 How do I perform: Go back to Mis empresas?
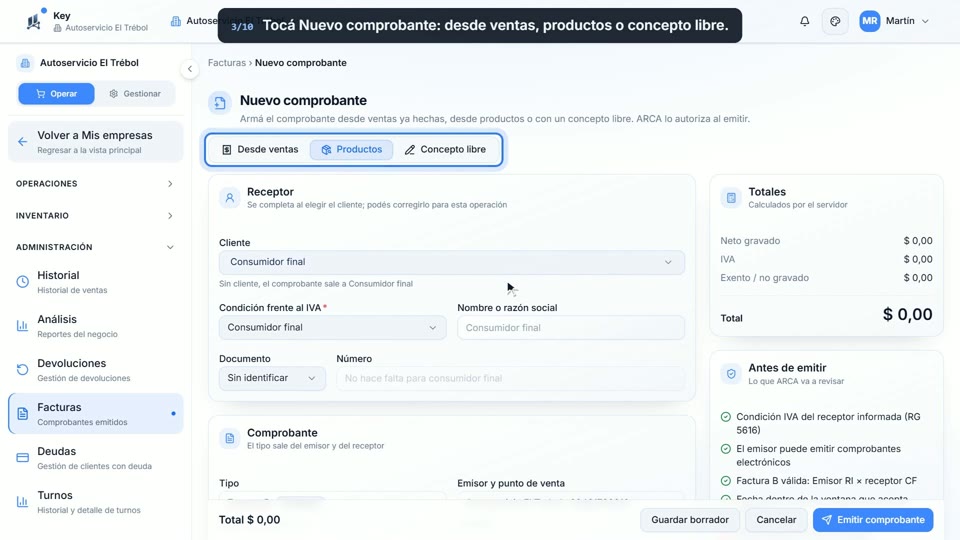coord(96,142)
